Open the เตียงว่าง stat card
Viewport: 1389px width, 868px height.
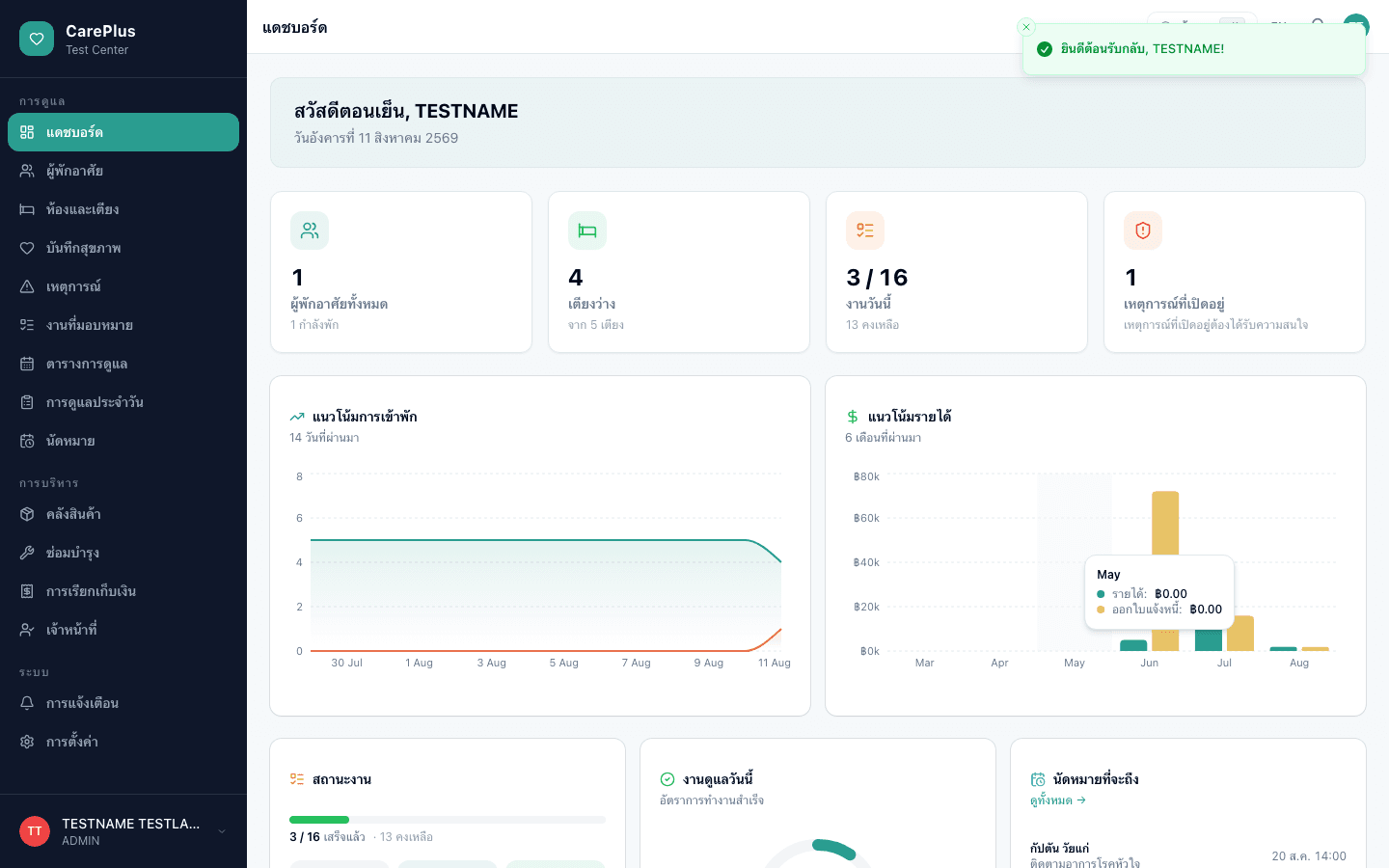[x=679, y=272]
